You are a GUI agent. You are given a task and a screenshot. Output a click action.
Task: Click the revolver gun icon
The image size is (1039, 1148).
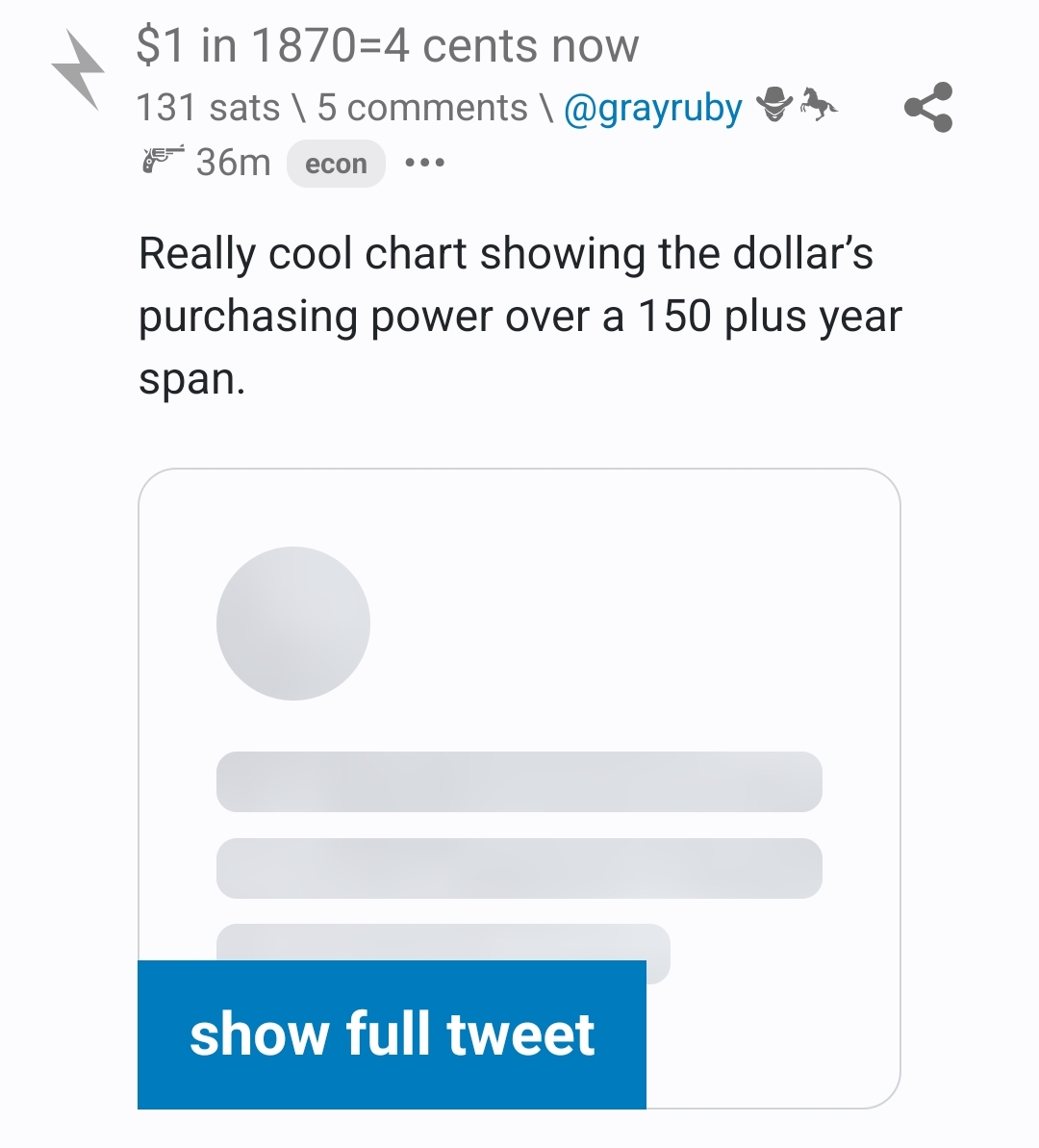pyautogui.click(x=163, y=160)
